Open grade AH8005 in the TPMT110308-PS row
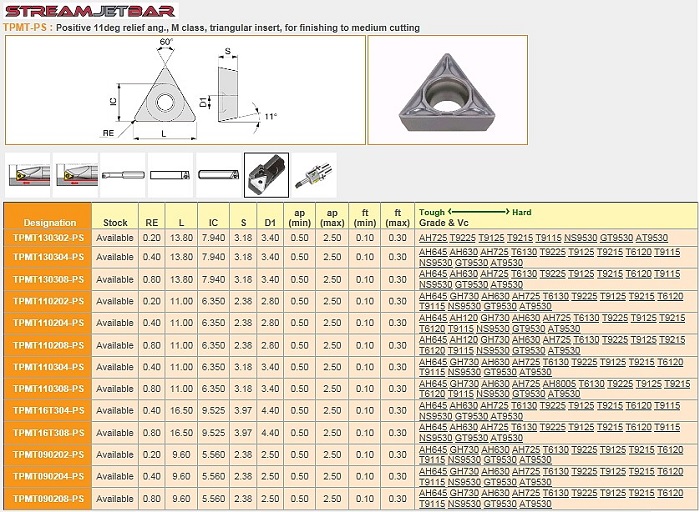This screenshot has width=700, height=512. [x=558, y=384]
